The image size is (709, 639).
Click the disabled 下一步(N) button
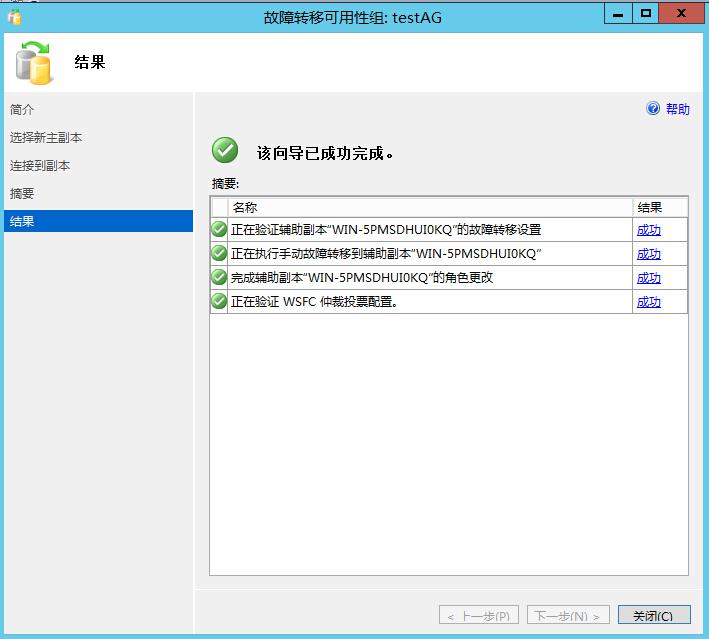(x=568, y=615)
